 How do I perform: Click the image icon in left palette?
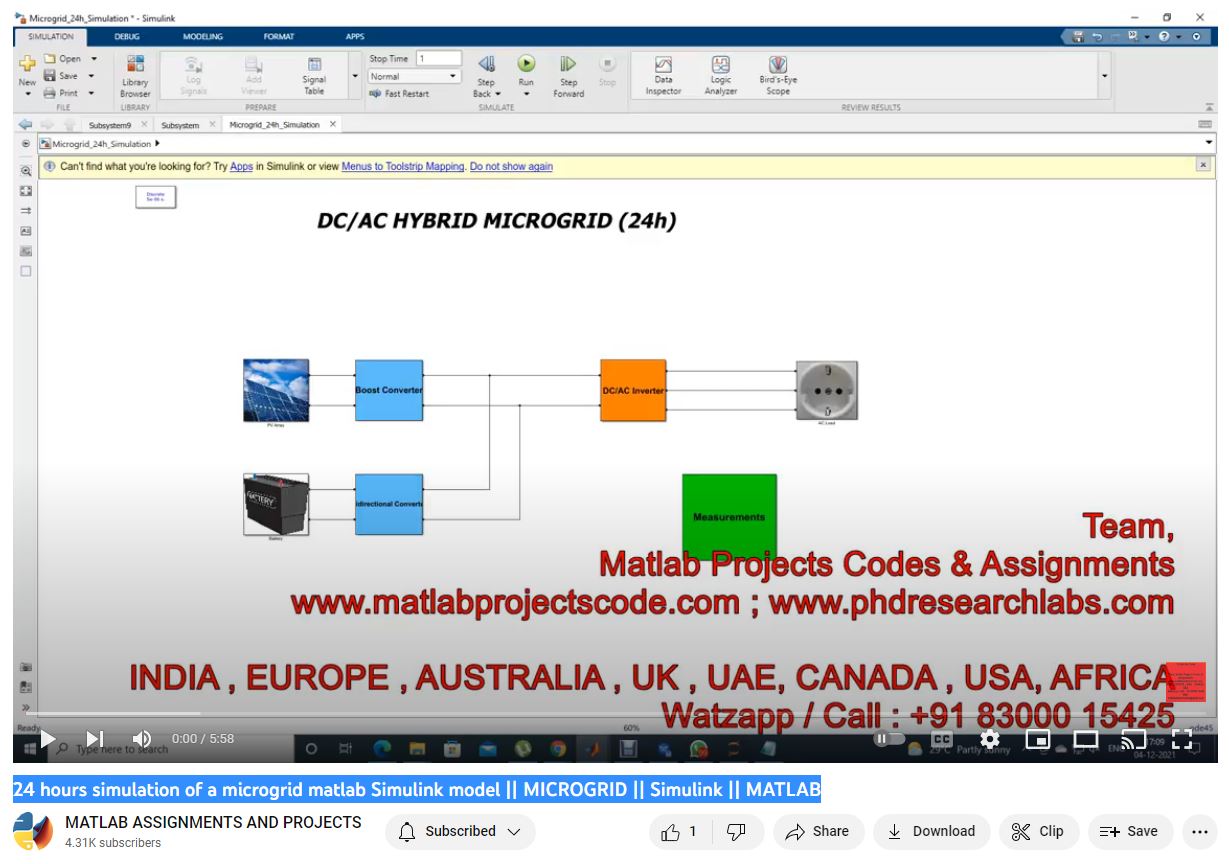point(26,251)
